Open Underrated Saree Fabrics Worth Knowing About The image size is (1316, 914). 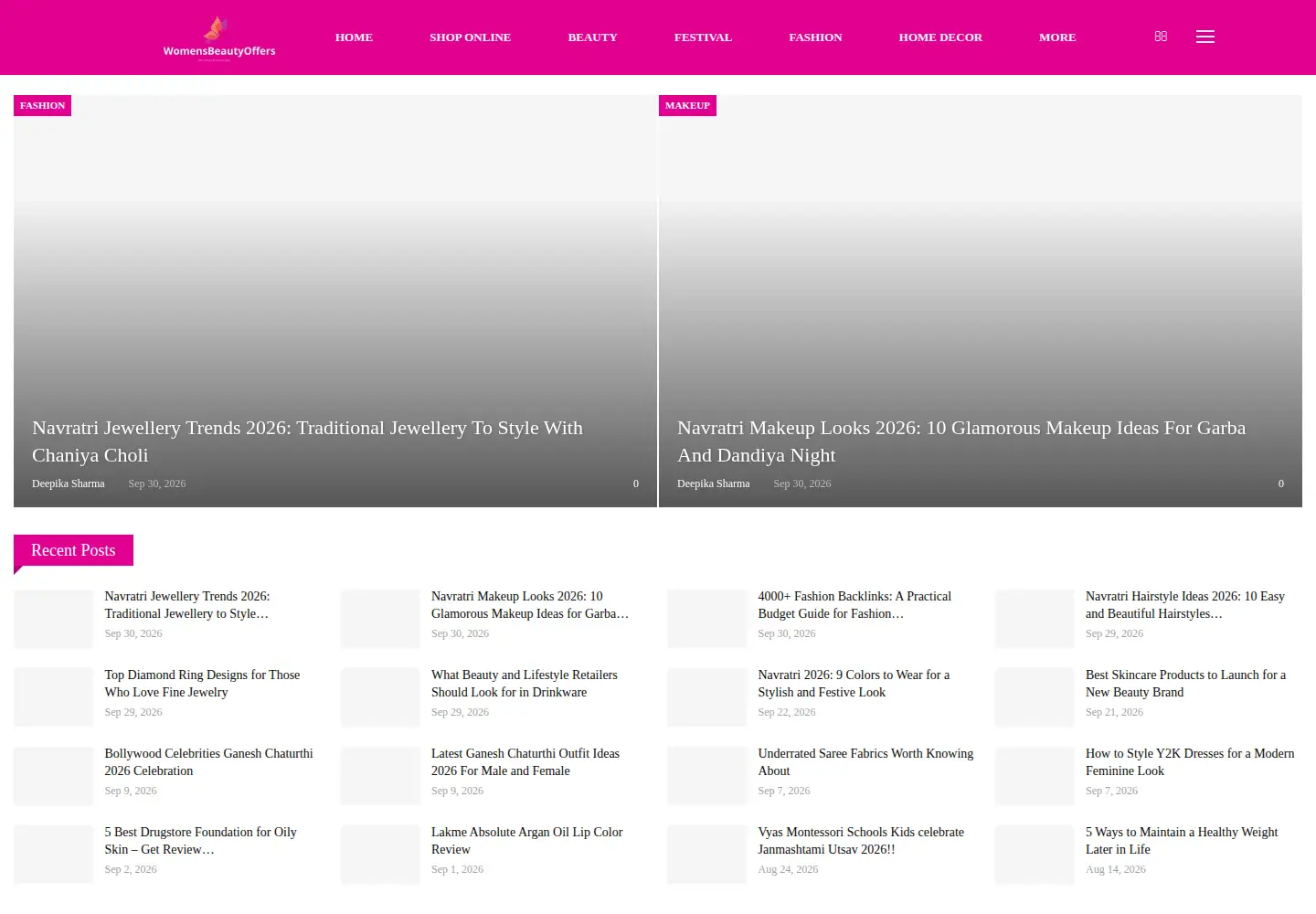pyautogui.click(x=865, y=762)
